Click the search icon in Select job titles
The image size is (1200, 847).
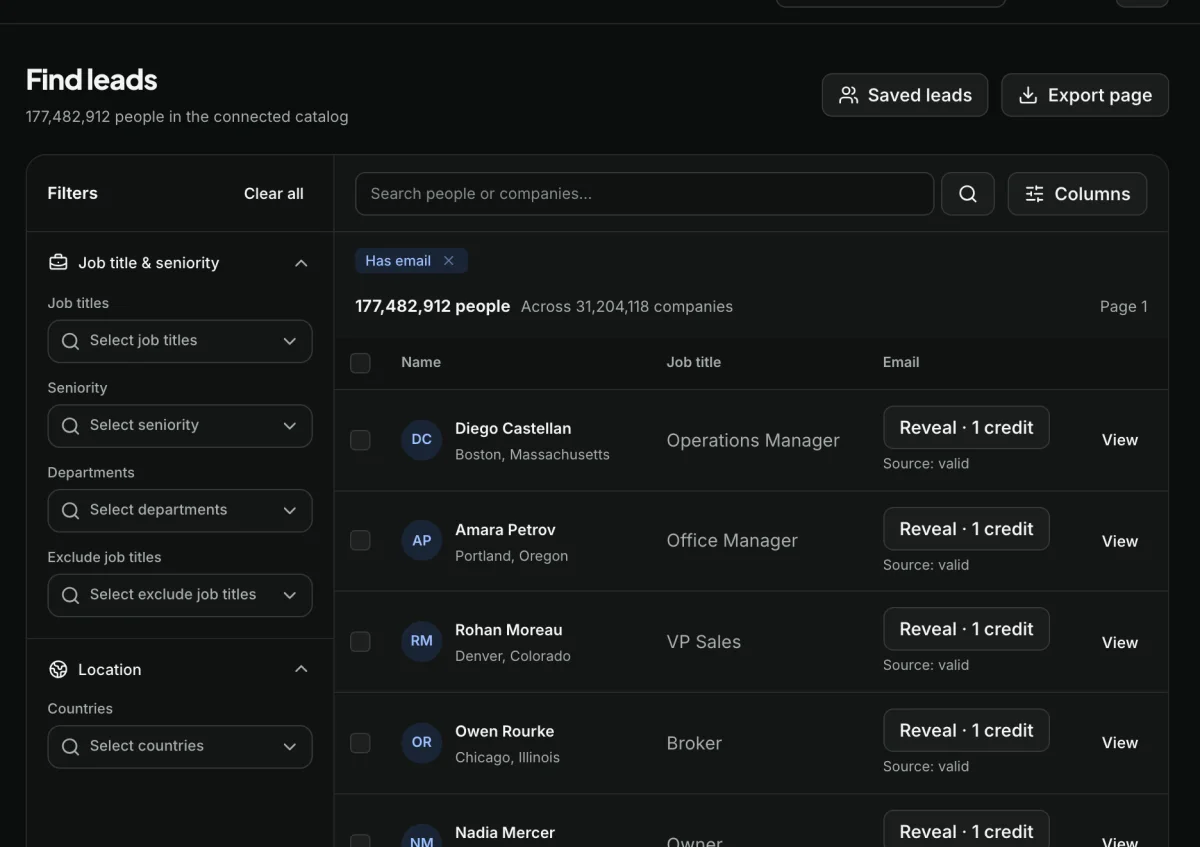click(x=70, y=341)
